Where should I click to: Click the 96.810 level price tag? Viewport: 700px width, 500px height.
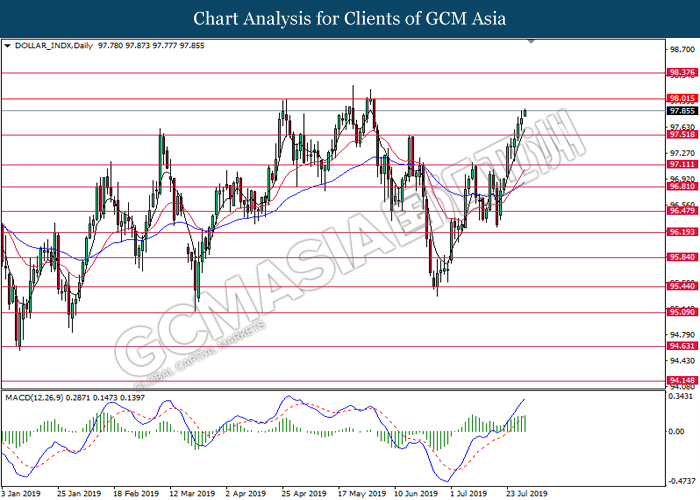681,186
